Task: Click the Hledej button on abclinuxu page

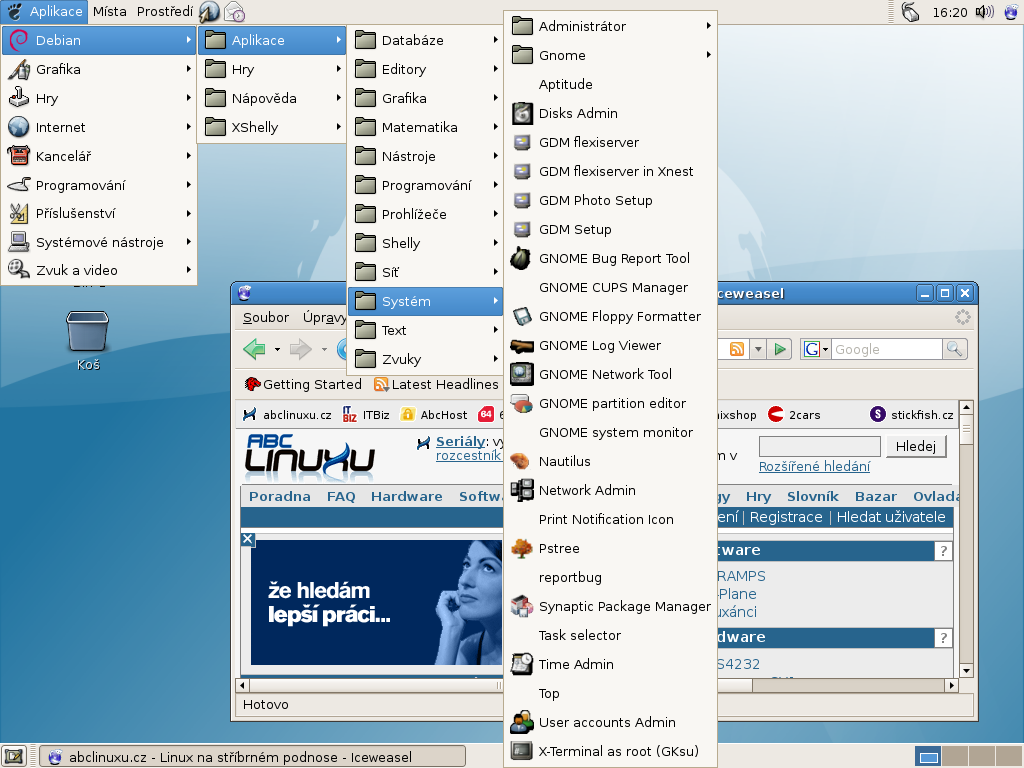Action: pos(916,446)
